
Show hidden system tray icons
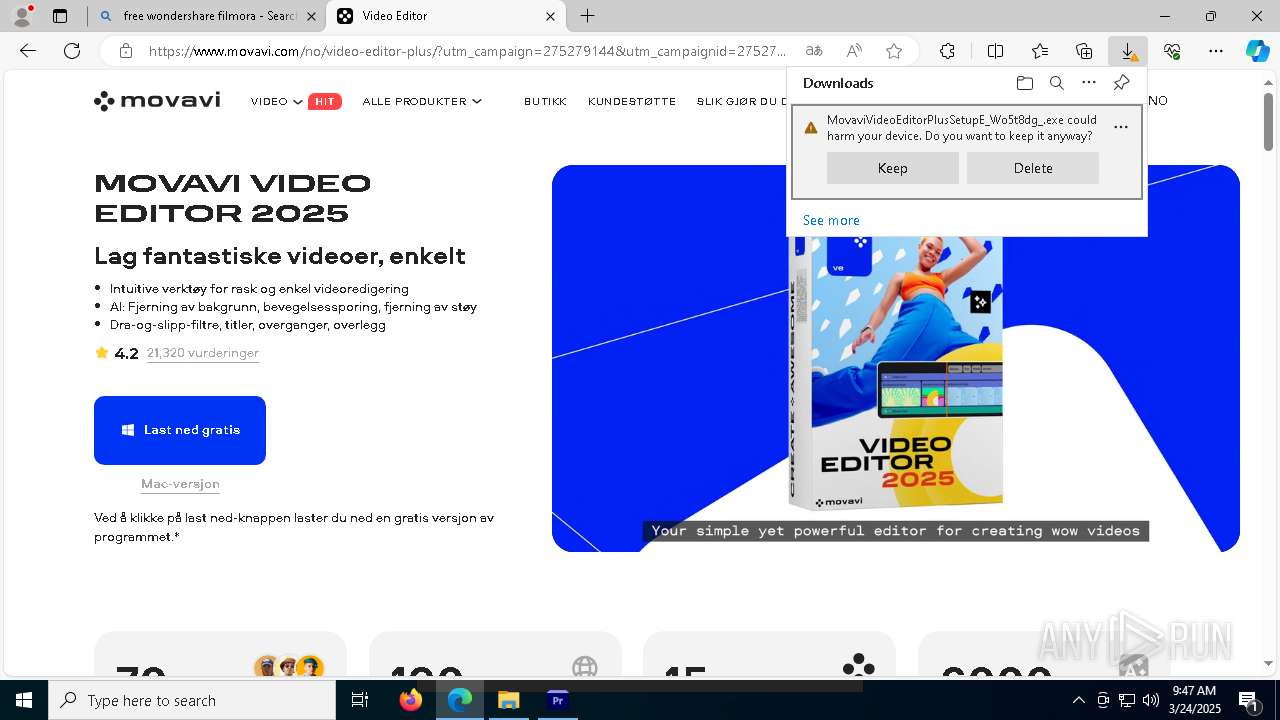click(x=1078, y=700)
